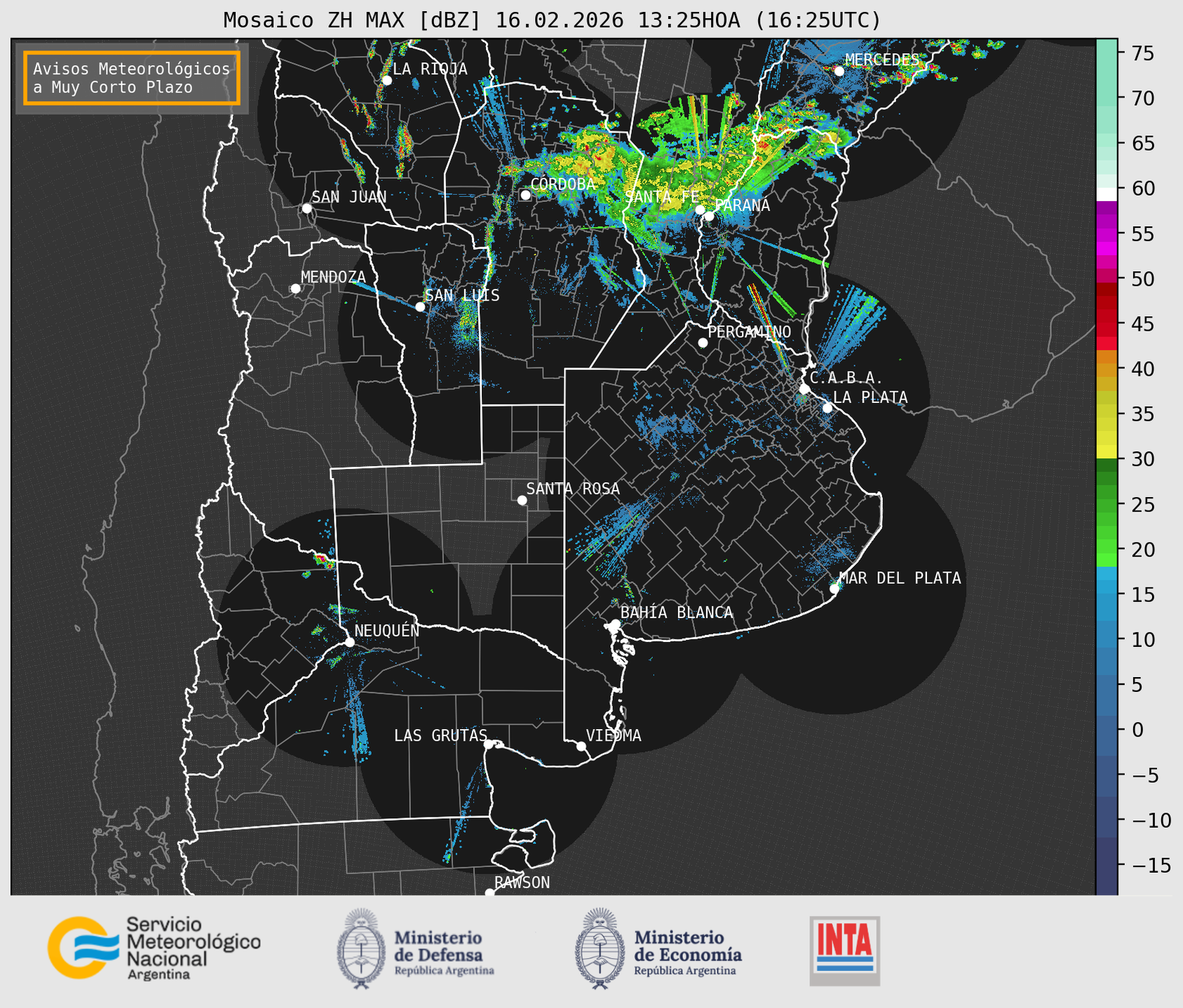Click the NEUQUÉN city marker dot
Image resolution: width=1183 pixels, height=1008 pixels.
(349, 642)
